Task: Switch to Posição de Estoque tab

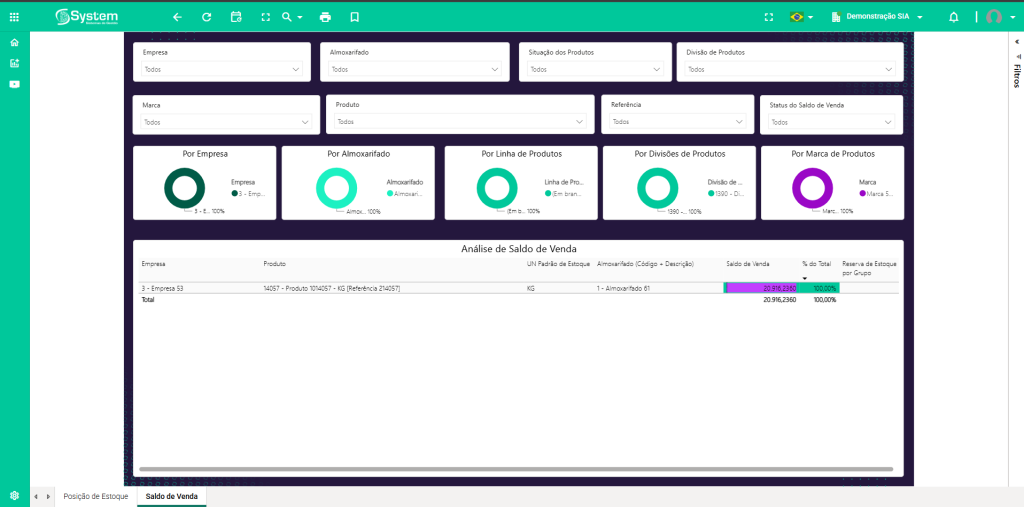Action: [96, 496]
